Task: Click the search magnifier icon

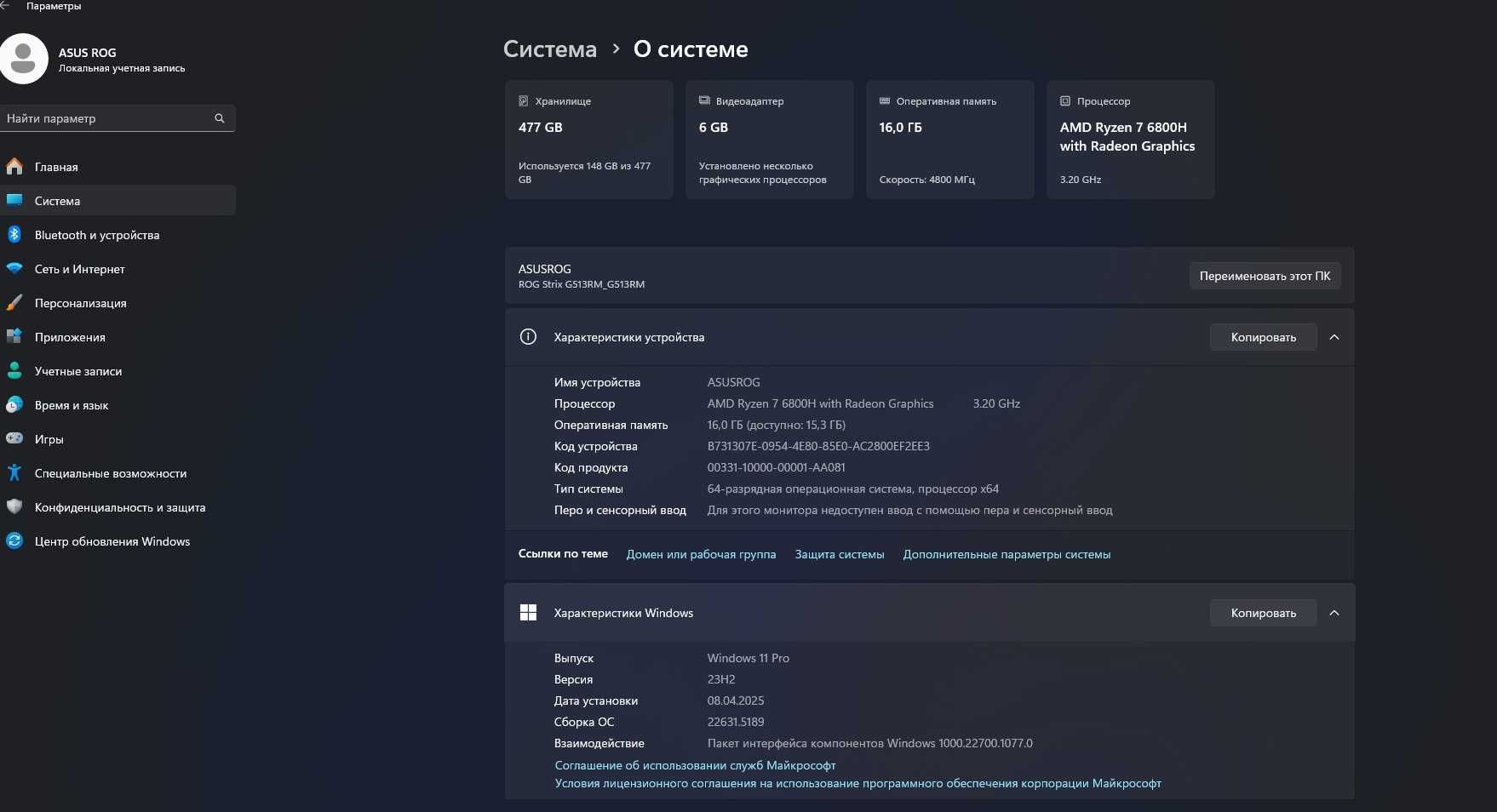Action: (220, 118)
